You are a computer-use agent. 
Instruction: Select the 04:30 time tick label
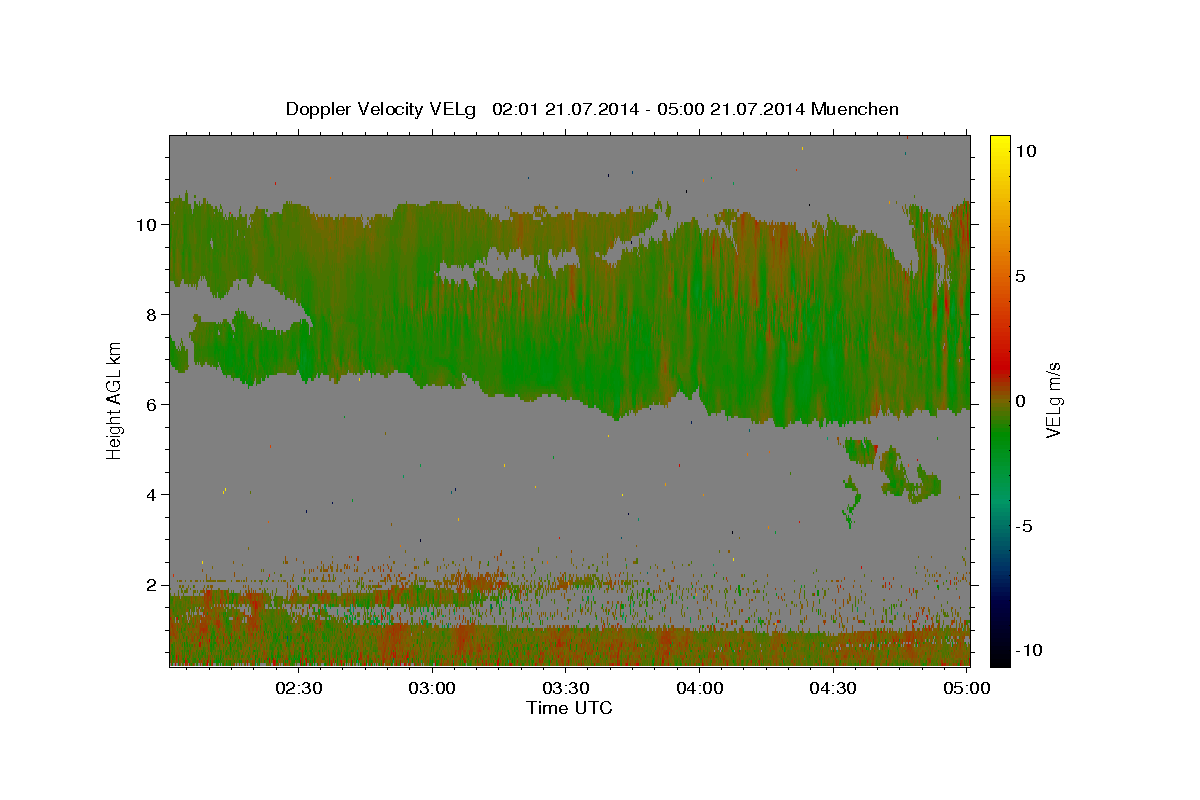(x=833, y=688)
